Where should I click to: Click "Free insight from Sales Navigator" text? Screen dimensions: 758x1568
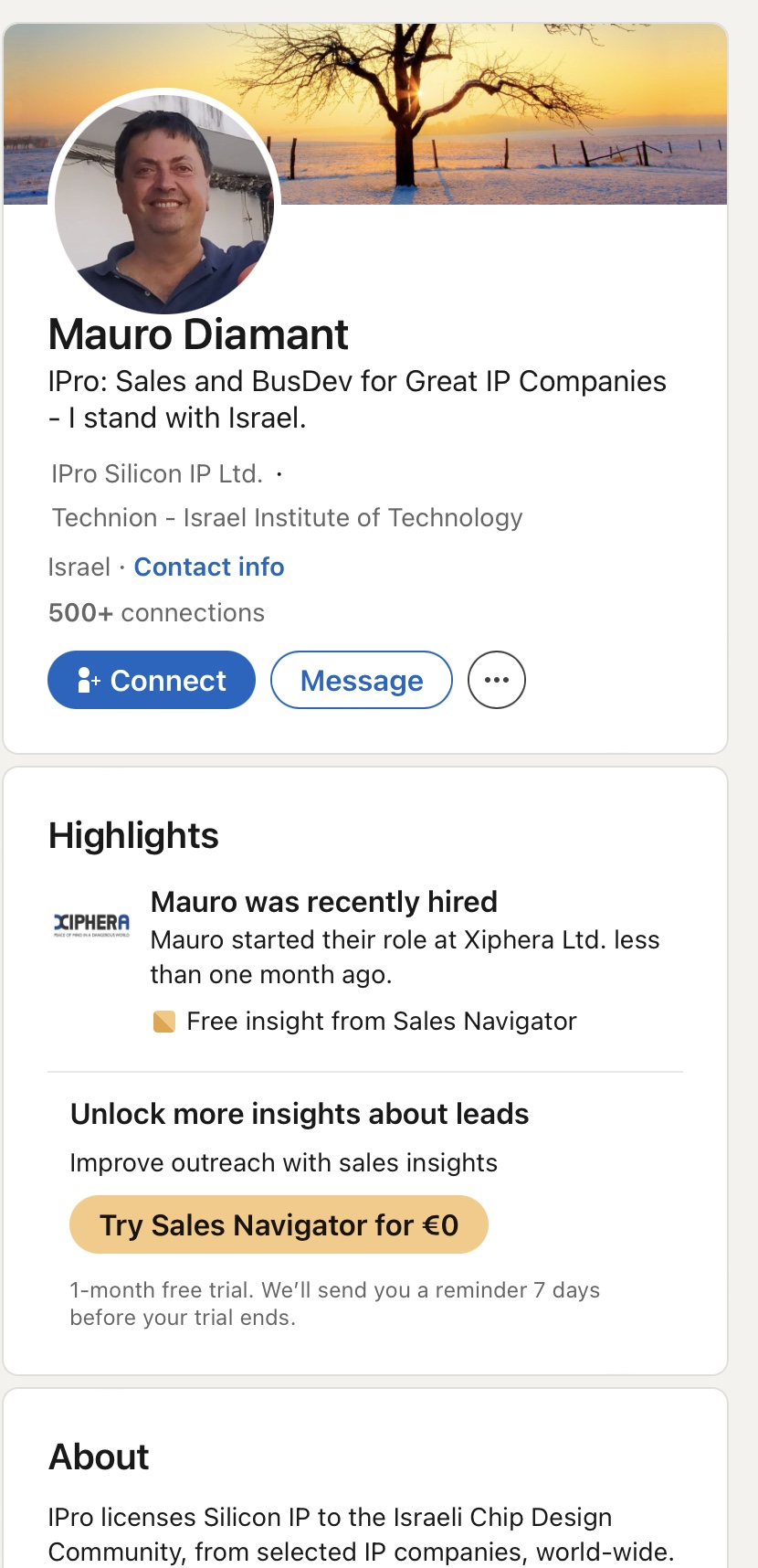(381, 1022)
